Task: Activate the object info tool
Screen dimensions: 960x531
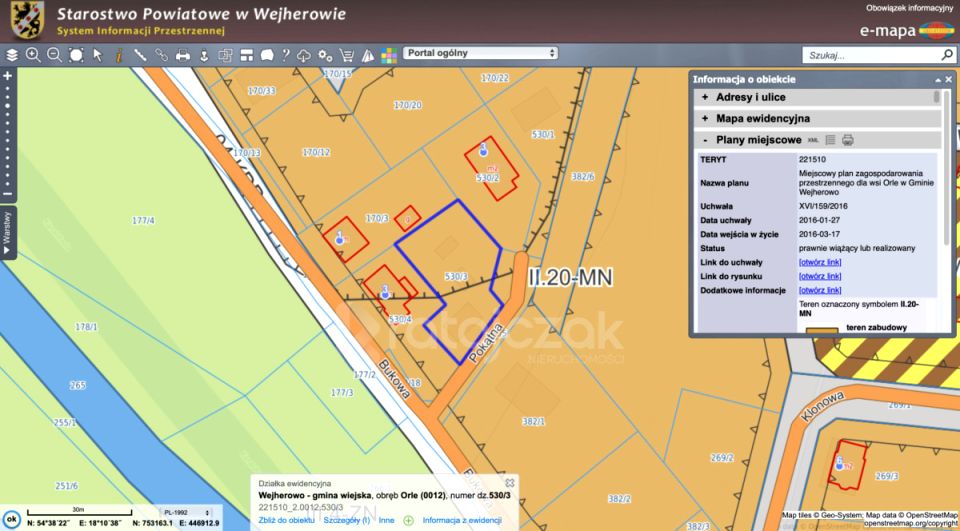Action: coord(119,55)
